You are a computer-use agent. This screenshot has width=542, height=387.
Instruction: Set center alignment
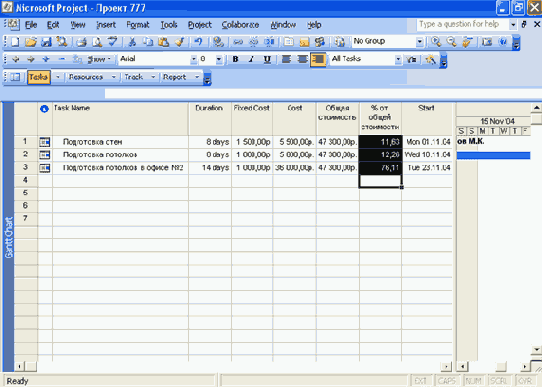302,59
